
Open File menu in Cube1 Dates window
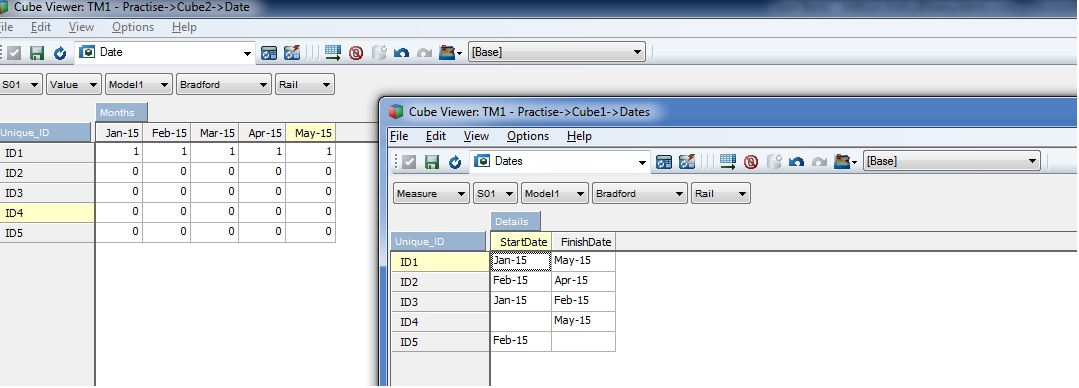tap(399, 136)
